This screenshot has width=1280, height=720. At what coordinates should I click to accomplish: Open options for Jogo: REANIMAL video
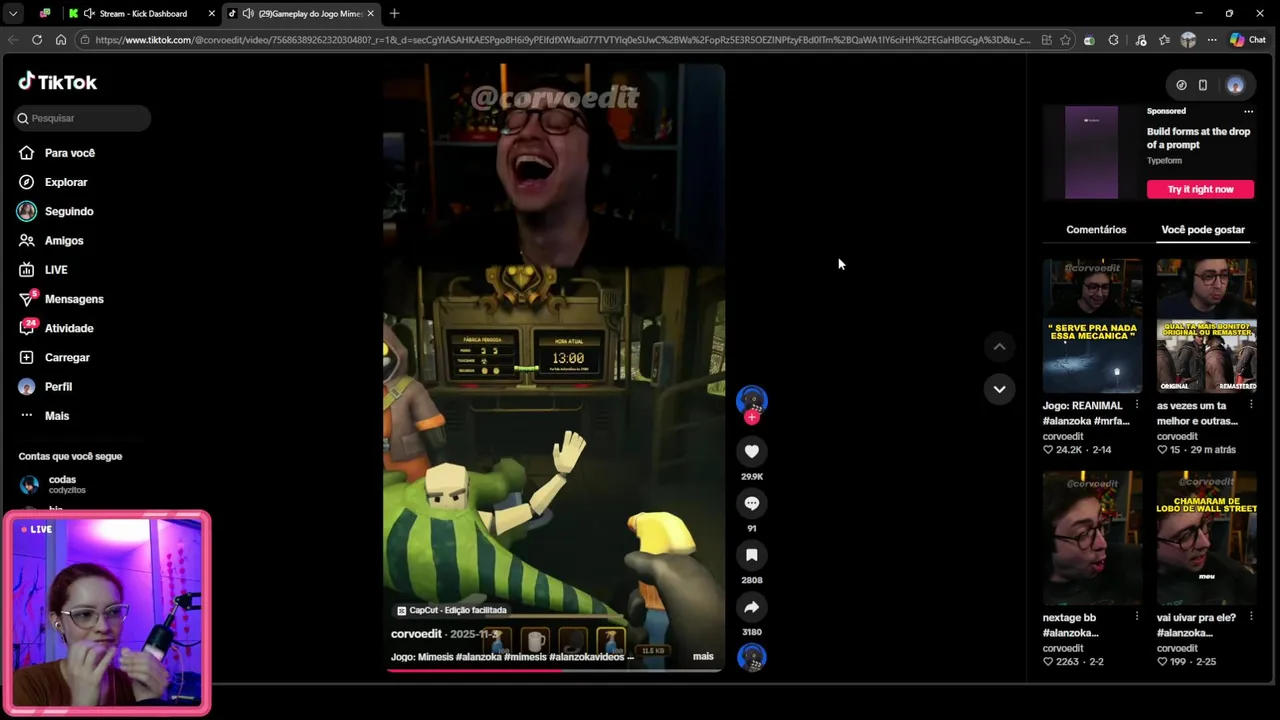[x=1137, y=405]
